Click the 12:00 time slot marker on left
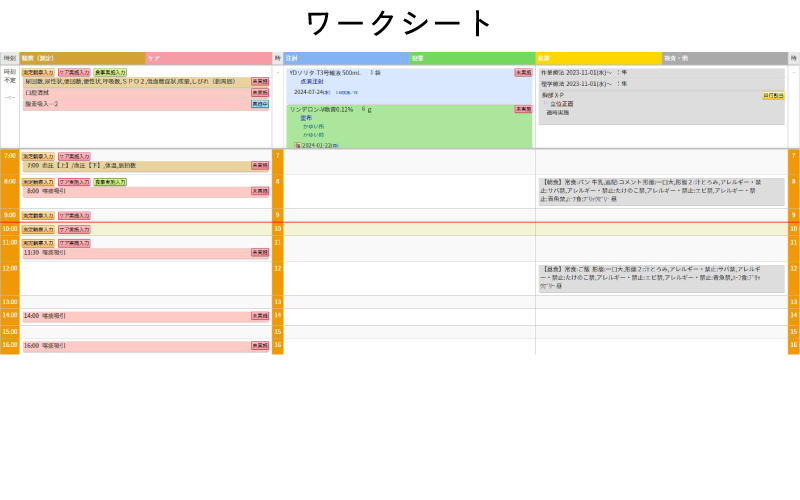800x500 pixels. 10,268
